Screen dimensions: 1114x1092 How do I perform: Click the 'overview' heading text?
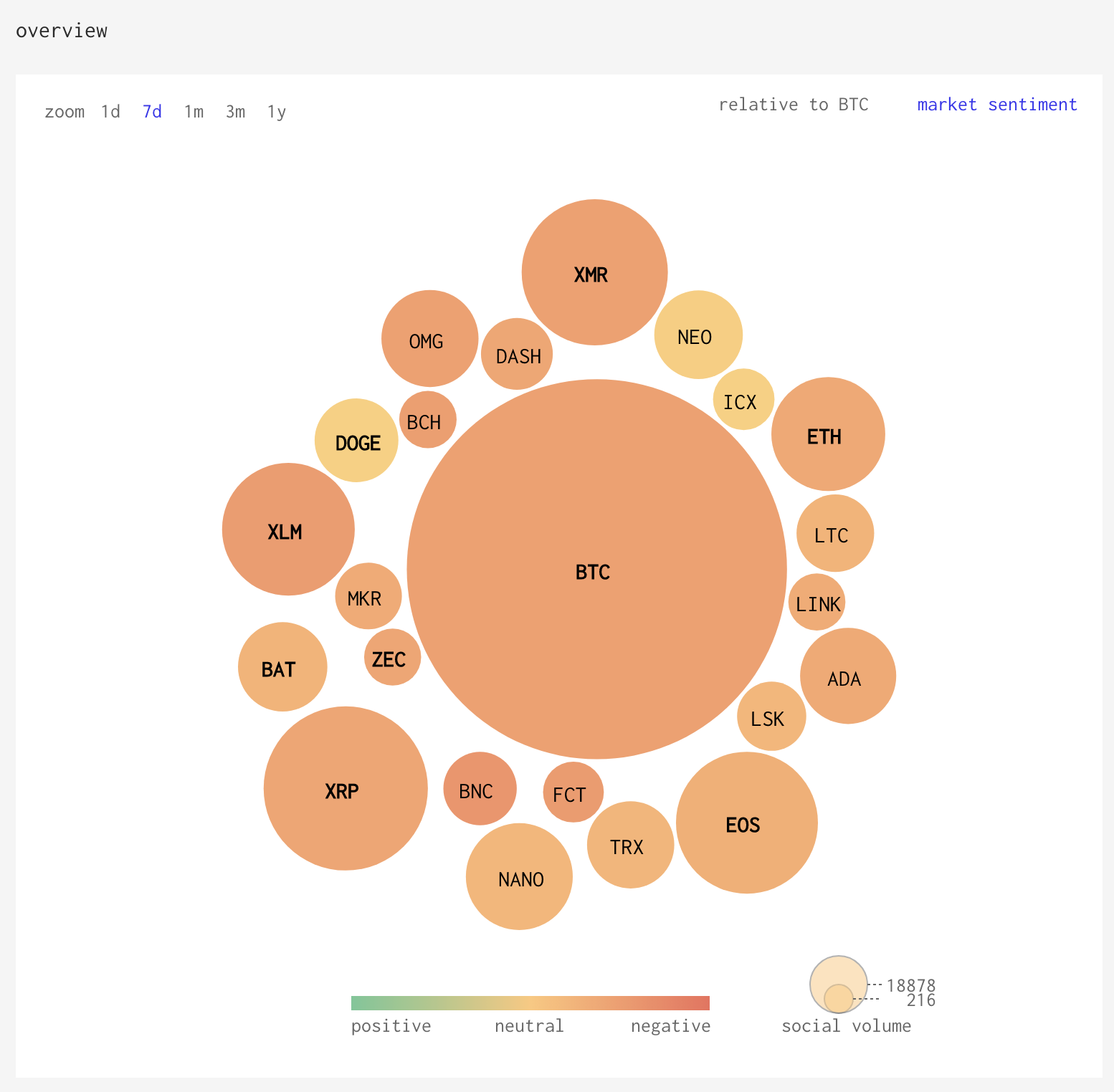[x=62, y=31]
